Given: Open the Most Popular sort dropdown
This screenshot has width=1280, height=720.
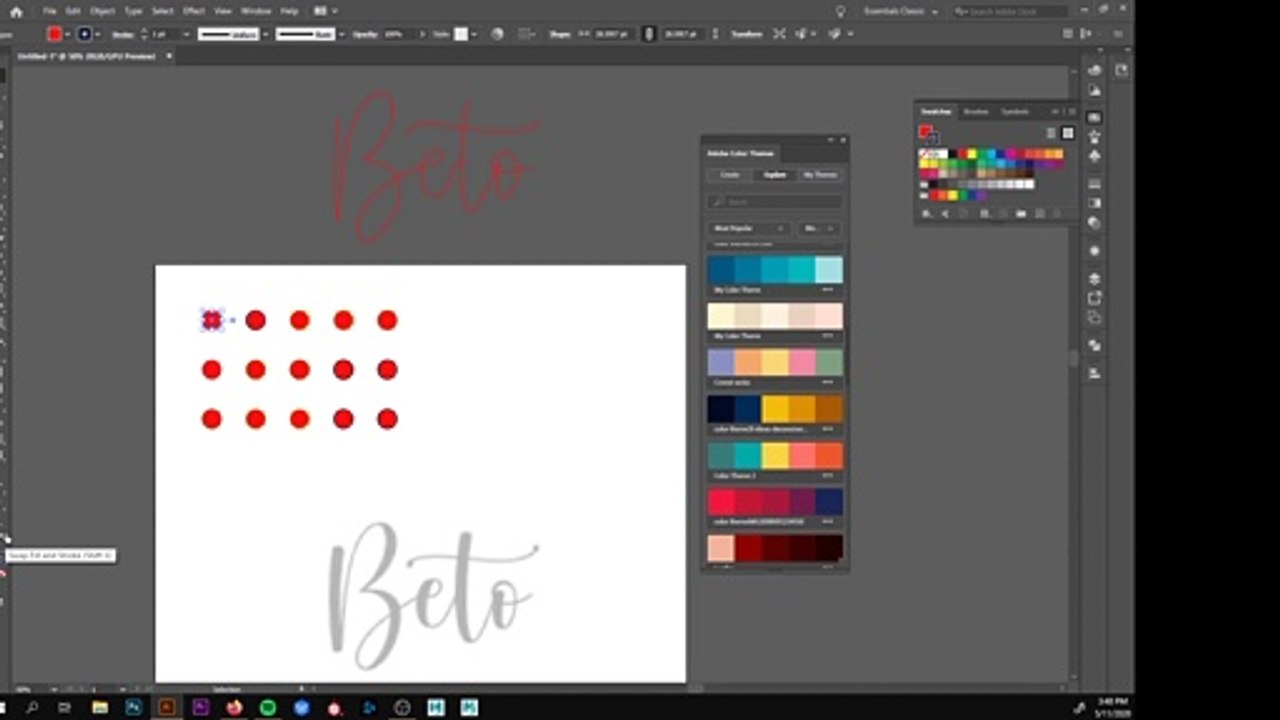Looking at the screenshot, I should (x=750, y=228).
